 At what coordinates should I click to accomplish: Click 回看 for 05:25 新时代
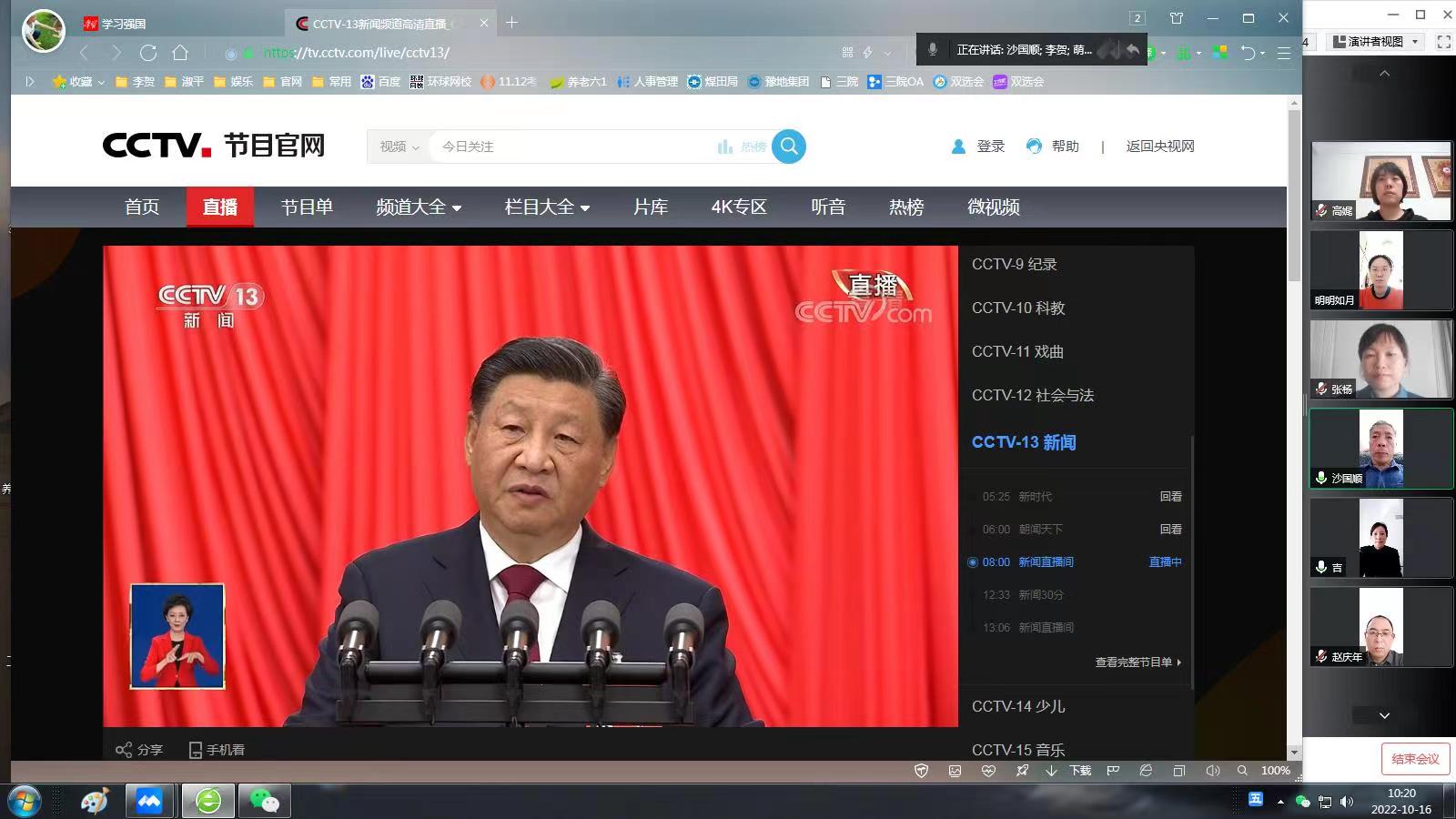(1170, 497)
